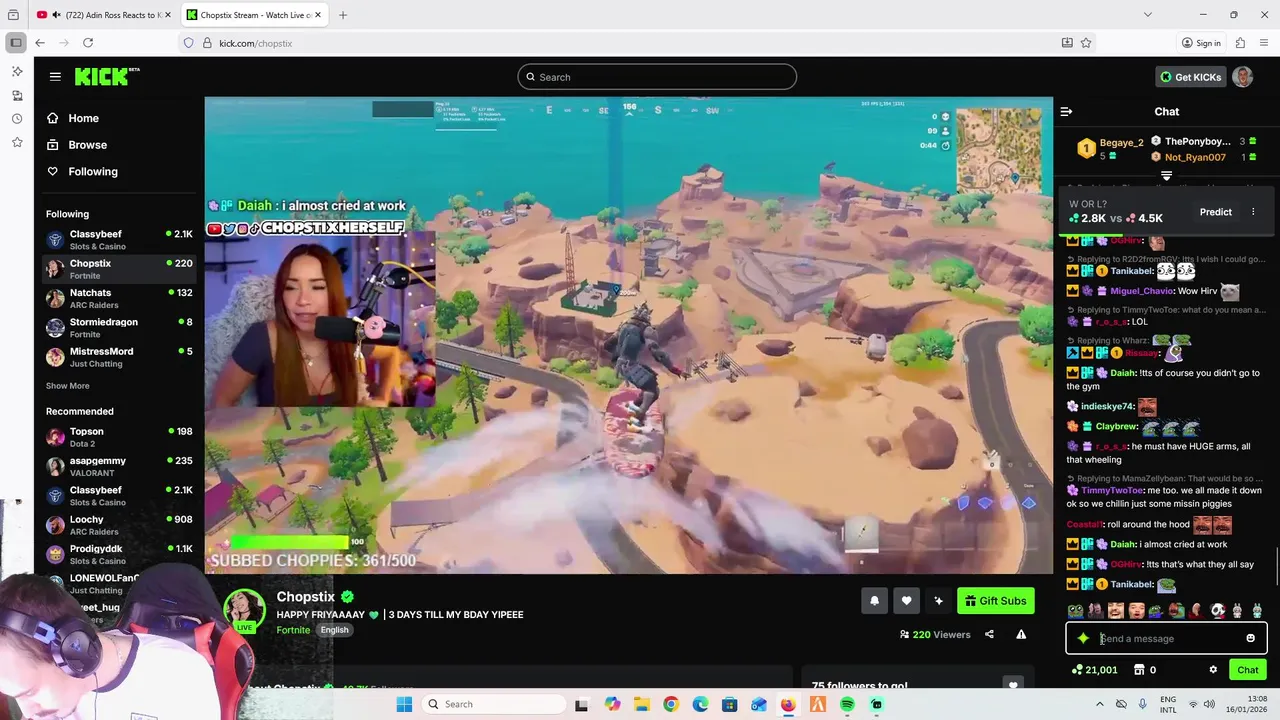Click the Windows Start button
This screenshot has width=1280, height=720.
point(404,704)
